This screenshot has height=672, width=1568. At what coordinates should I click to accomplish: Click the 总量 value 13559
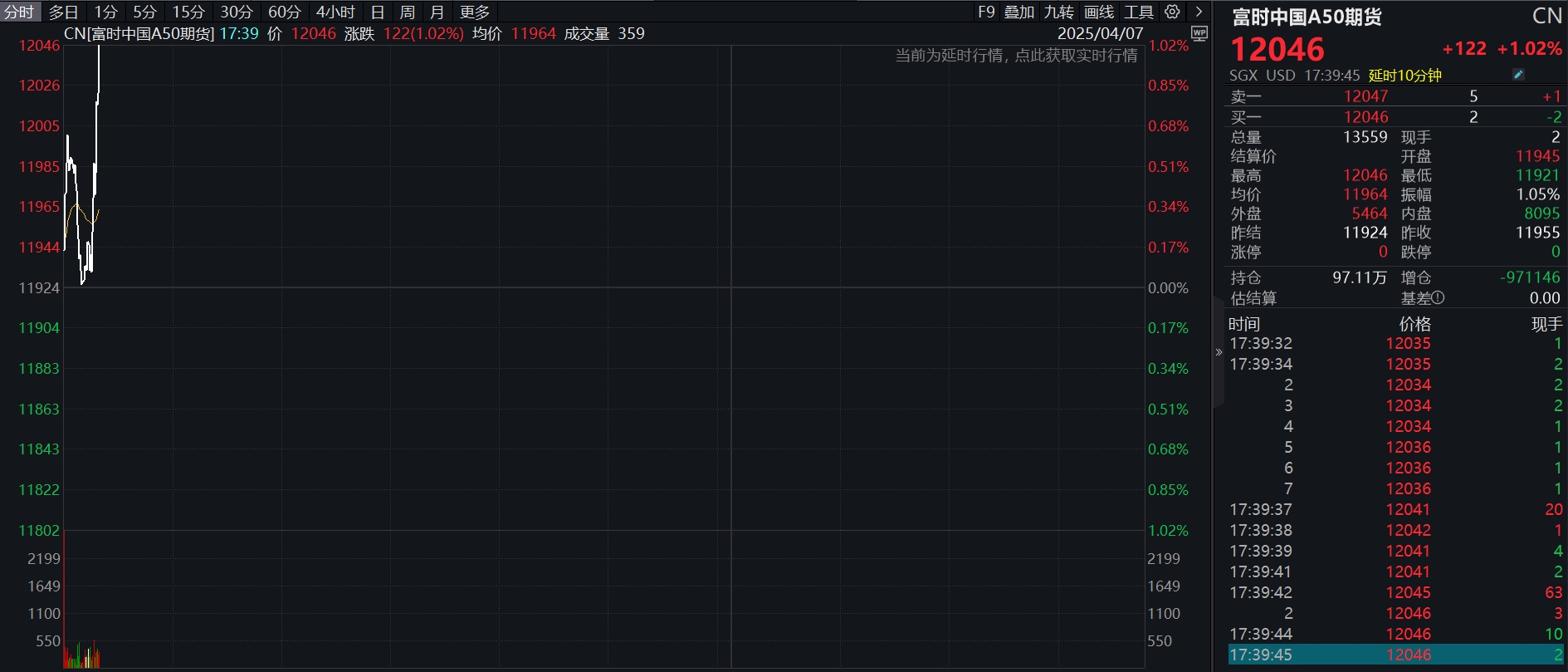pyautogui.click(x=1365, y=137)
